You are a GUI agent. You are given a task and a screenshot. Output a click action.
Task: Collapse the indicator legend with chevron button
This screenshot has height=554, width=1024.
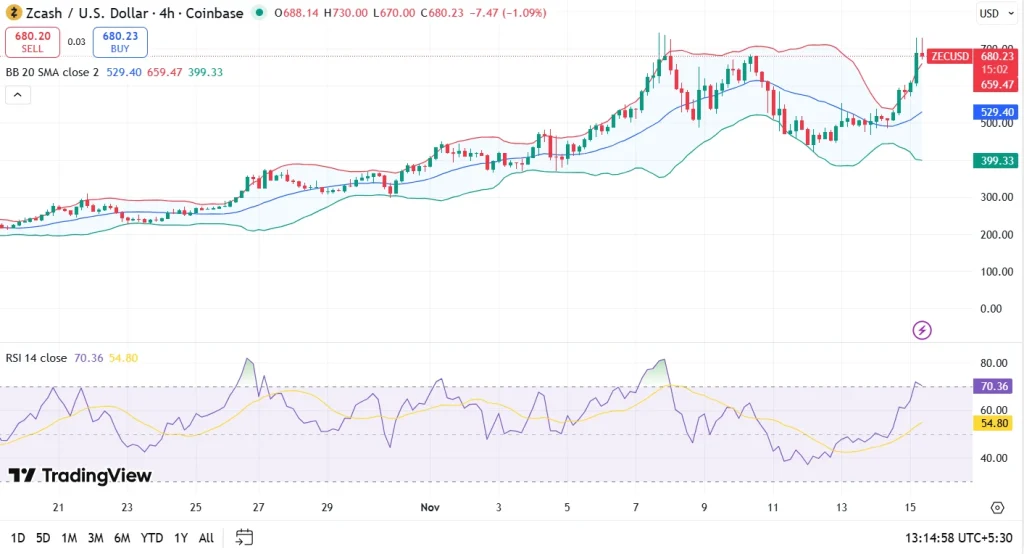point(17,95)
